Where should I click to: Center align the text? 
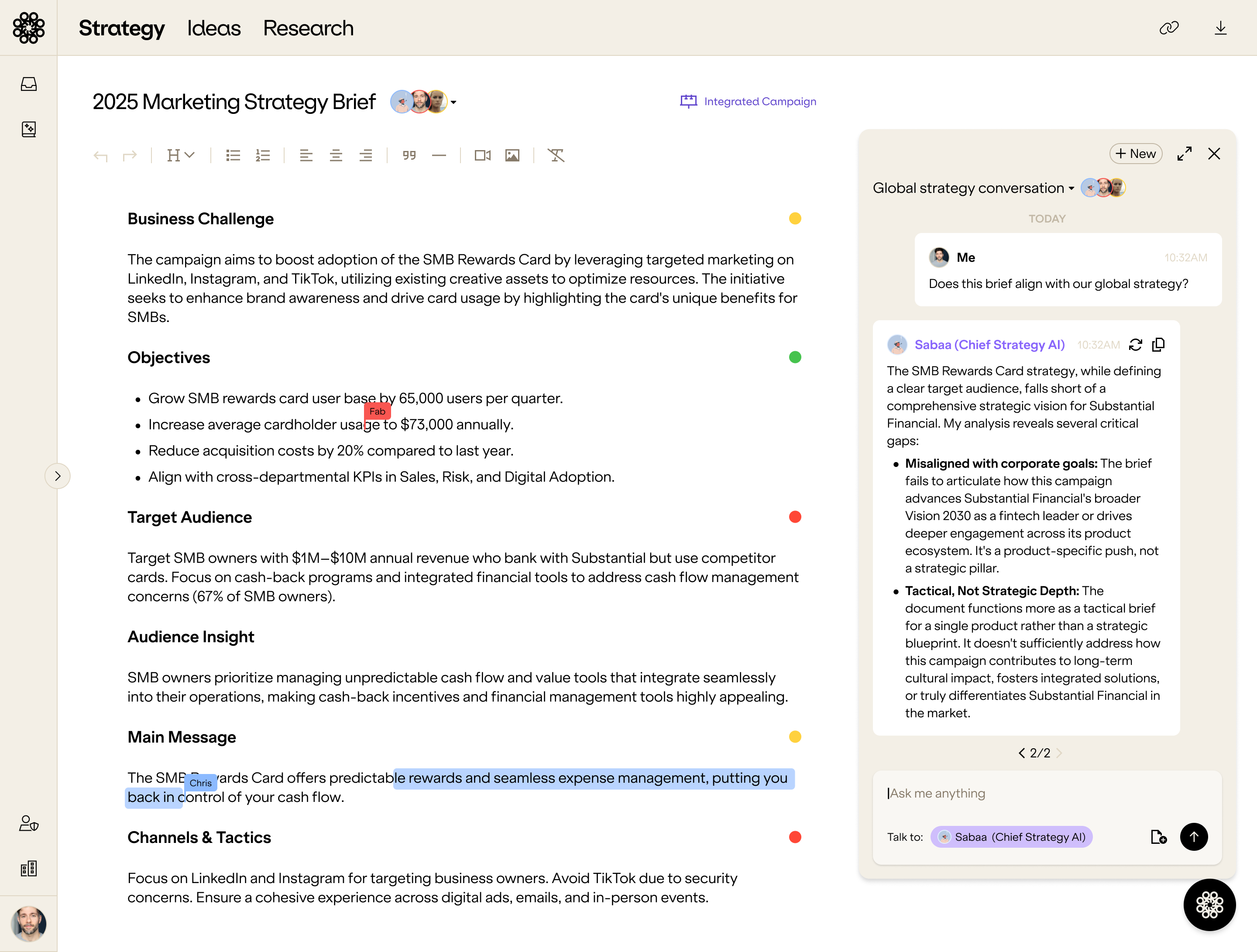pos(336,155)
